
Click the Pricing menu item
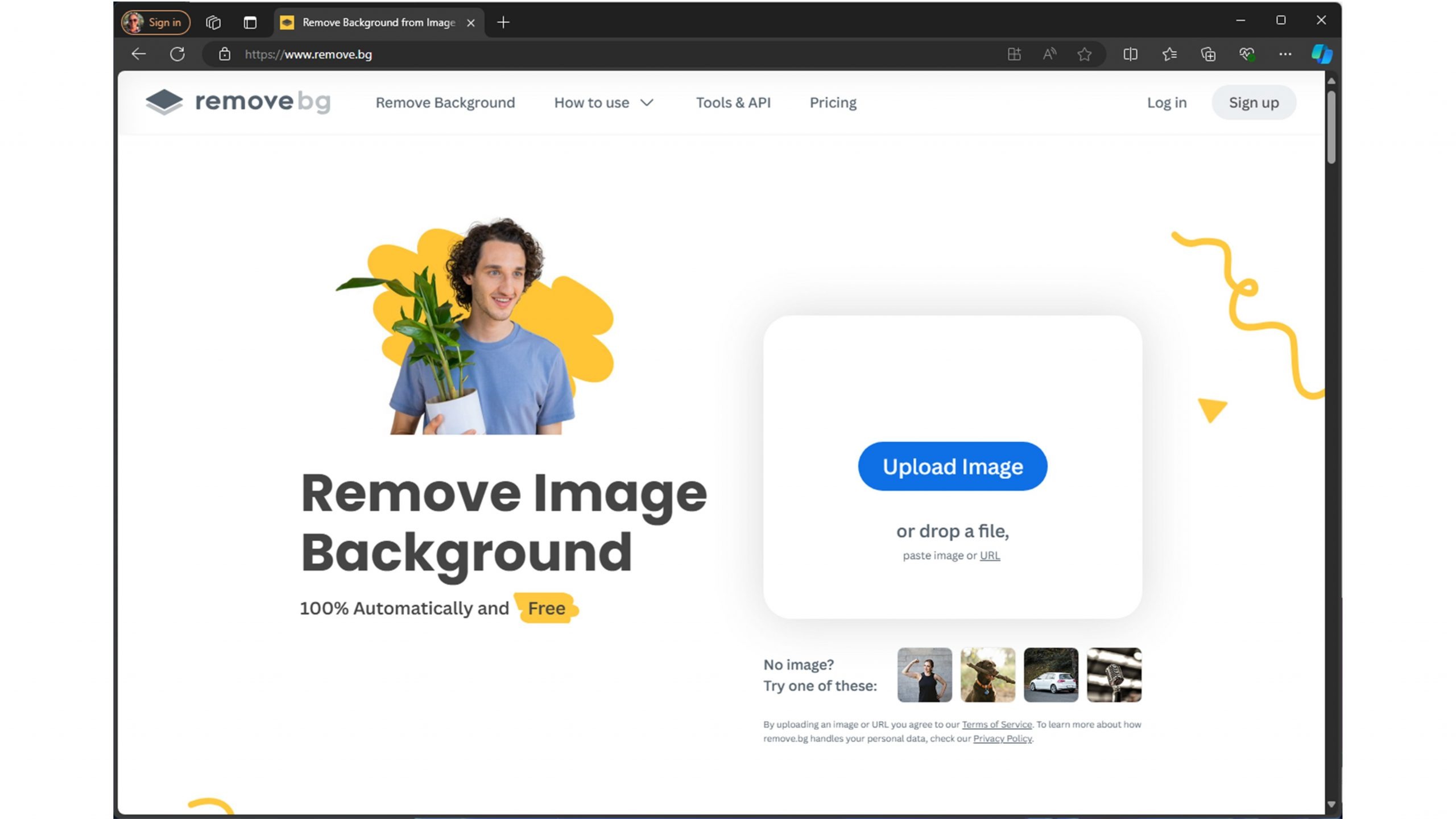click(x=833, y=102)
